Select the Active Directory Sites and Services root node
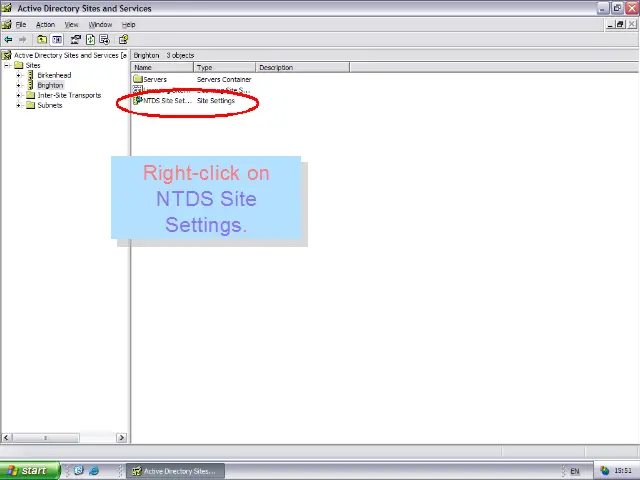 click(70, 55)
